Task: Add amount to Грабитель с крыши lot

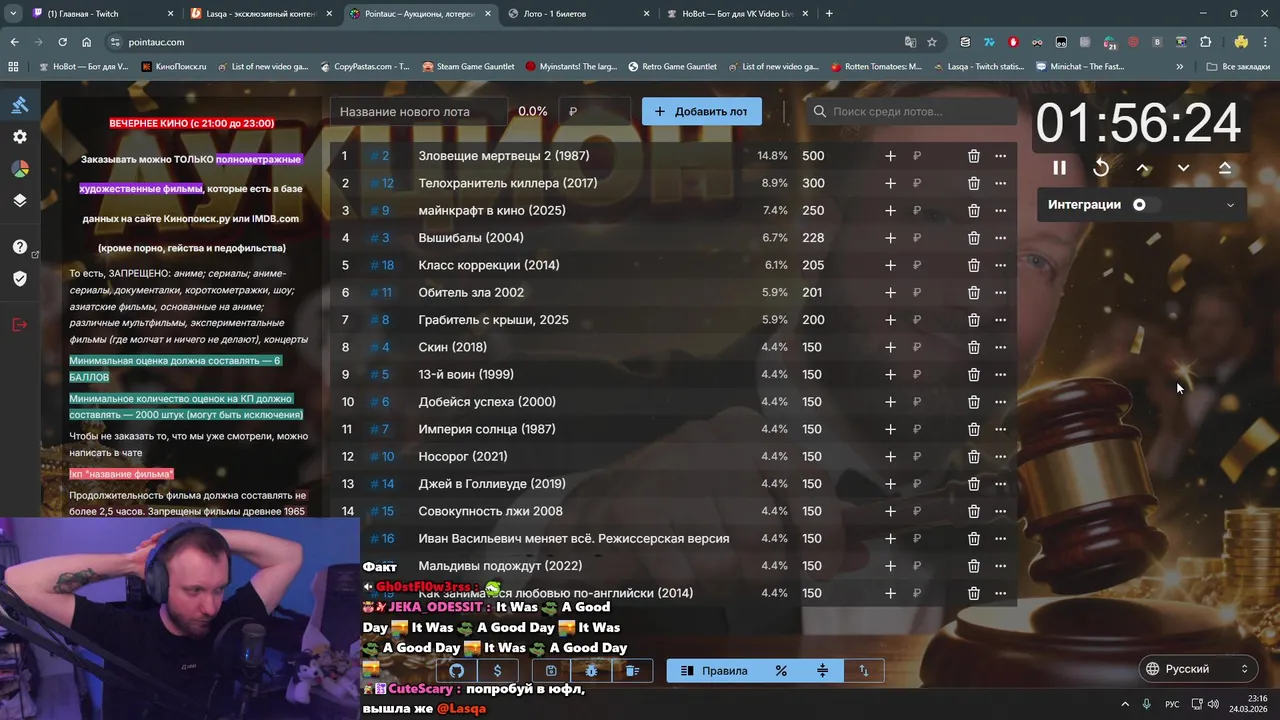Action: [890, 320]
